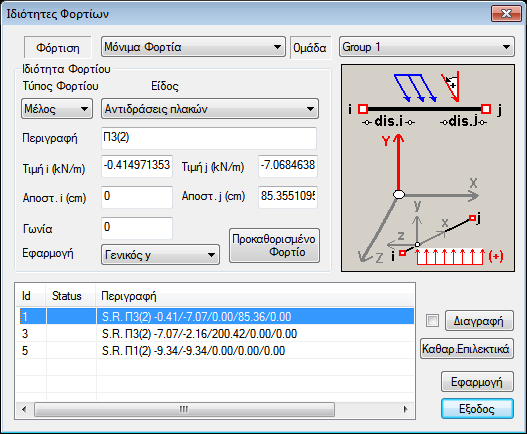Select load row 3 S.R. Π3(2) -7.07/-2.16
Screen dimensions: 527x434
[216, 333]
